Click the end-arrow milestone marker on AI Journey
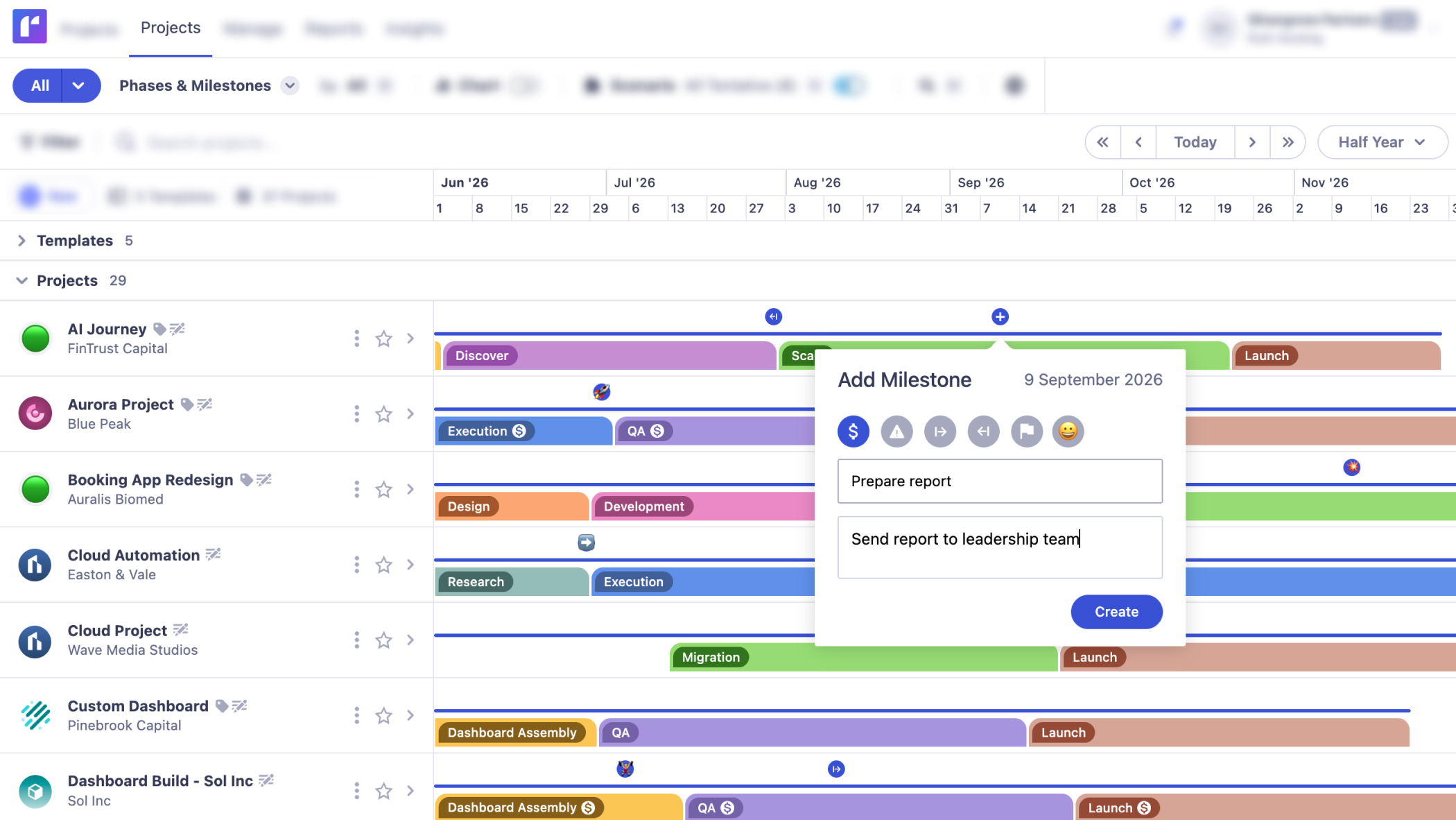 click(x=774, y=317)
